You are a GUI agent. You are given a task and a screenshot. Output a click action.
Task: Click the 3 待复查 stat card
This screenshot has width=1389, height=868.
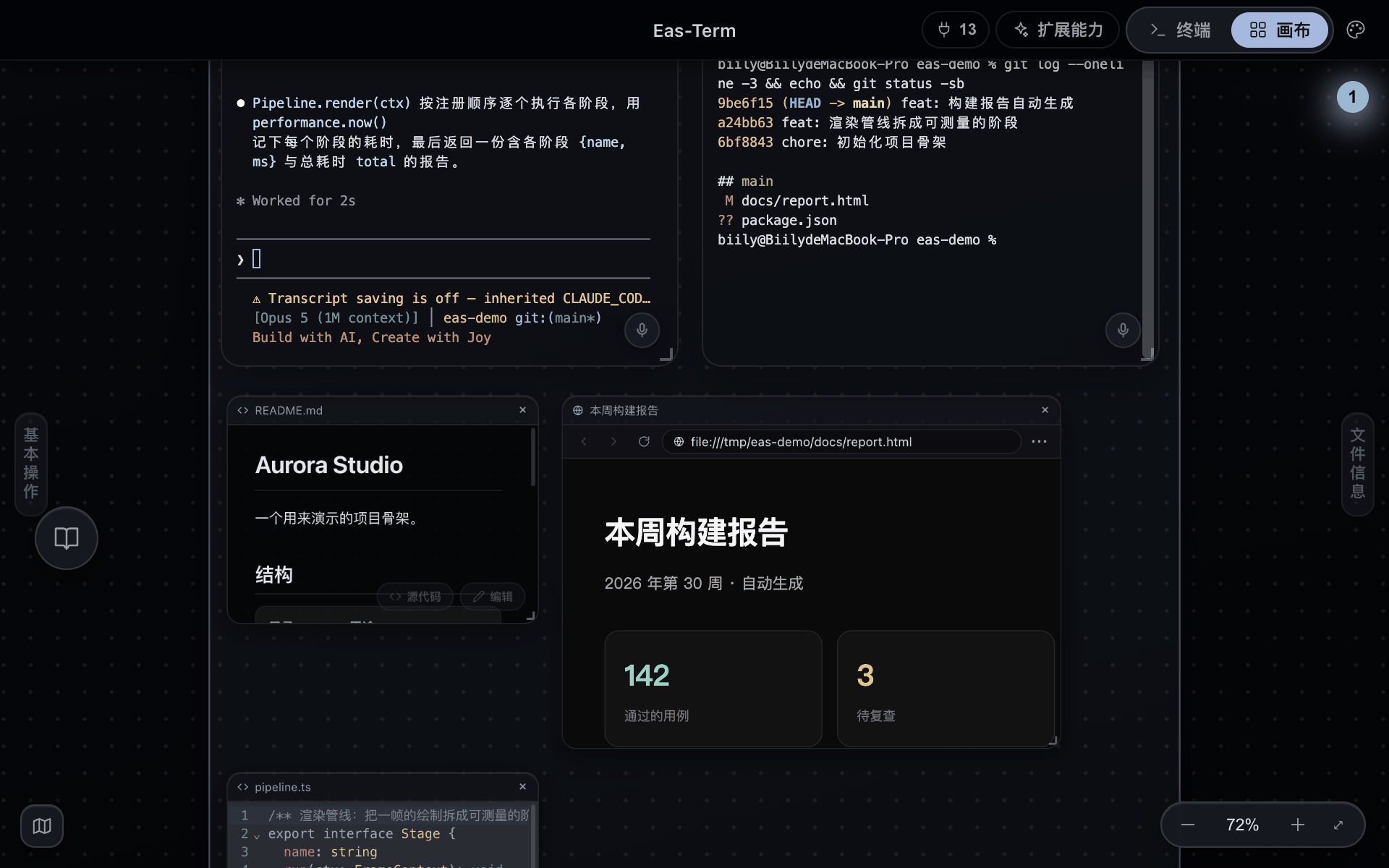(x=946, y=689)
